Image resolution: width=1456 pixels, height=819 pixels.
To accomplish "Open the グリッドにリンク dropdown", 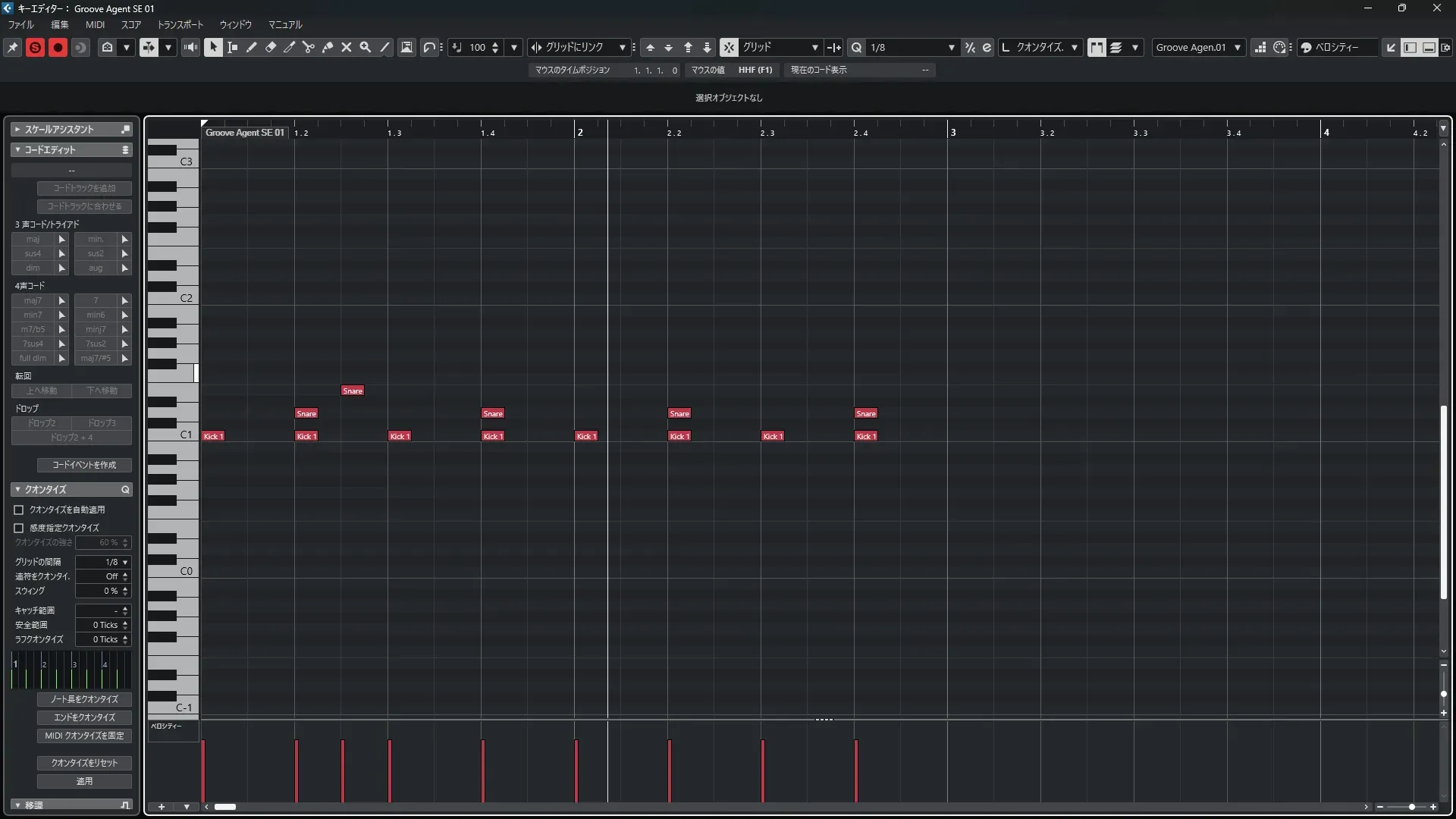I will tap(622, 47).
